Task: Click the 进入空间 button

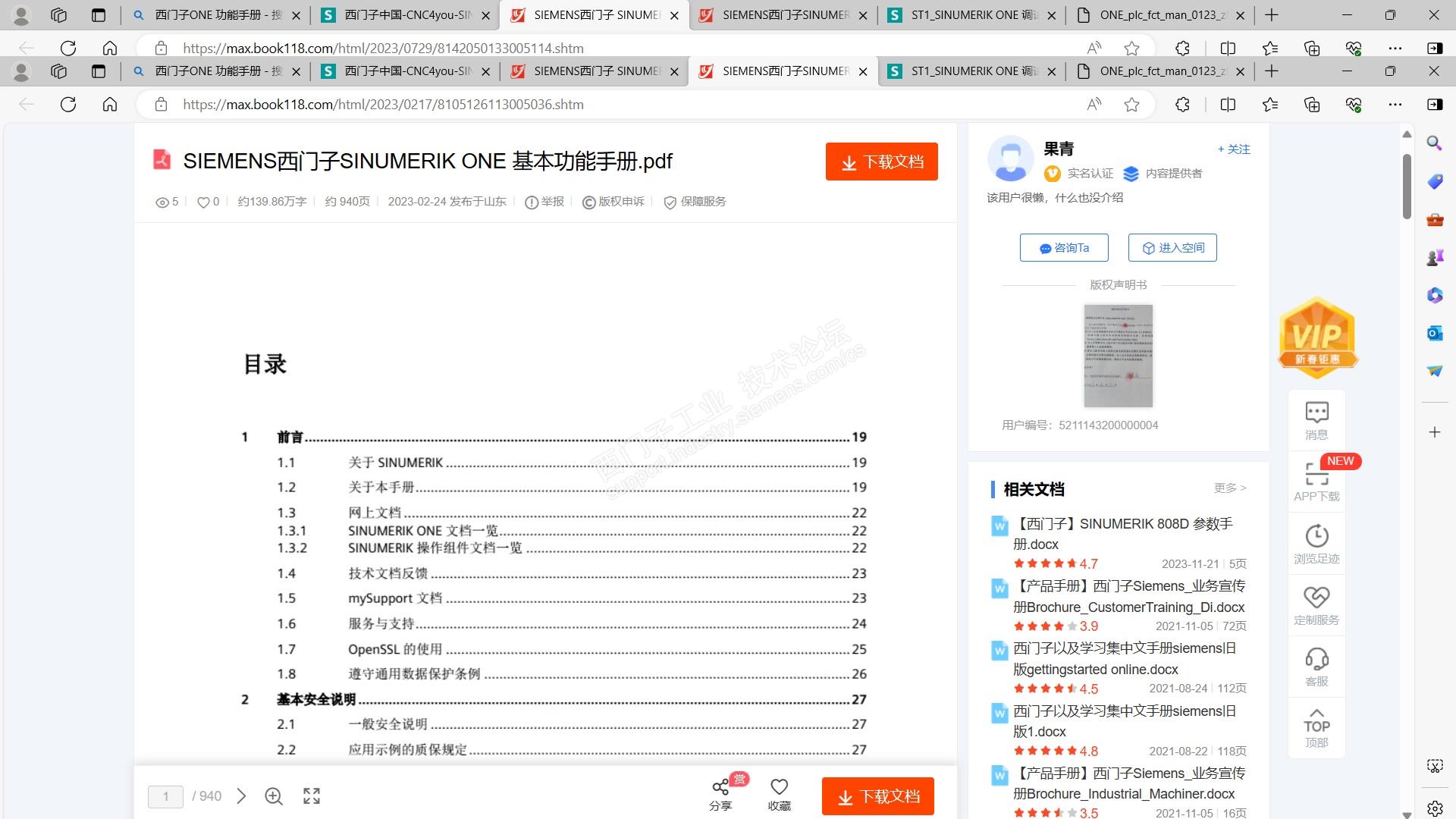Action: [x=1172, y=248]
